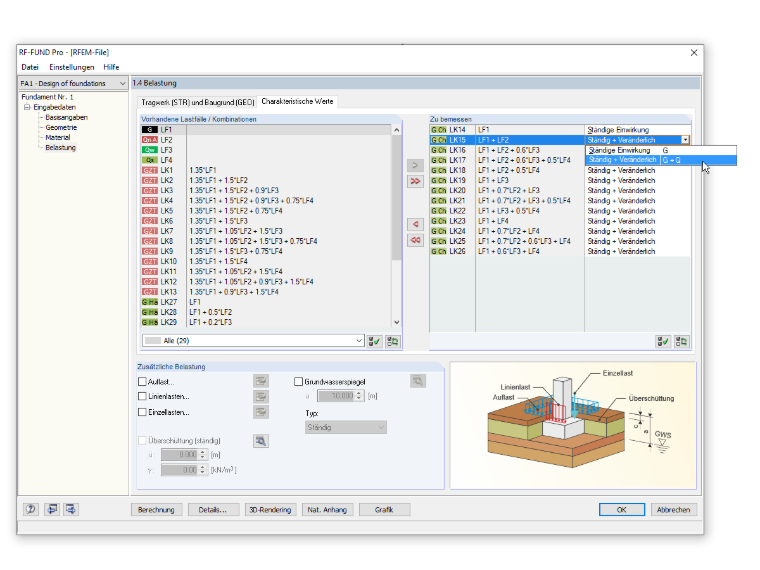Viewport: 760px width, 570px height.
Task: Collapse the Eingabedaten tree node
Action: click(27, 107)
